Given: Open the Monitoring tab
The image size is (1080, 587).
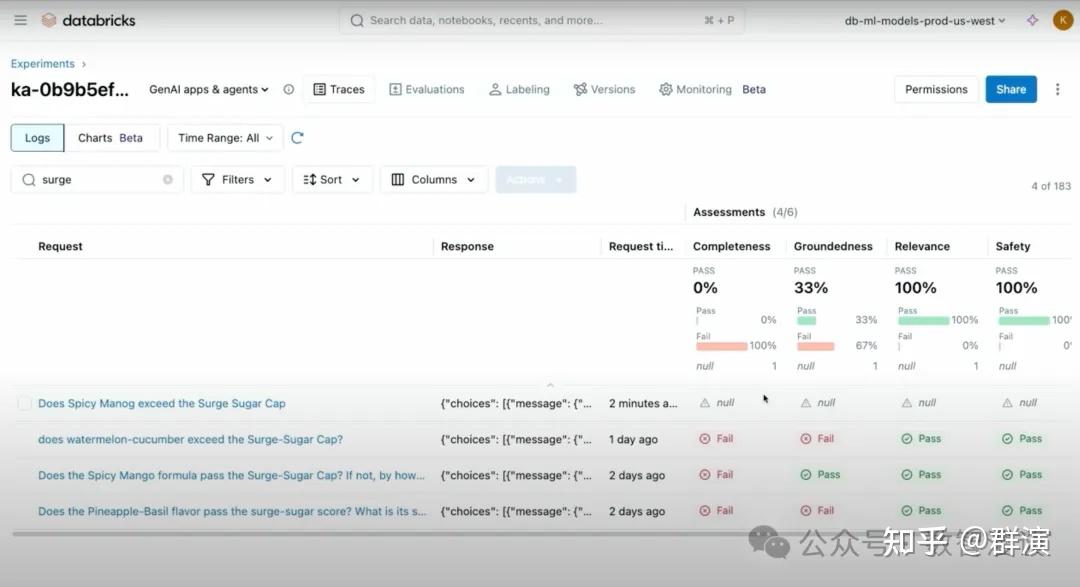Looking at the screenshot, I should 694,90.
